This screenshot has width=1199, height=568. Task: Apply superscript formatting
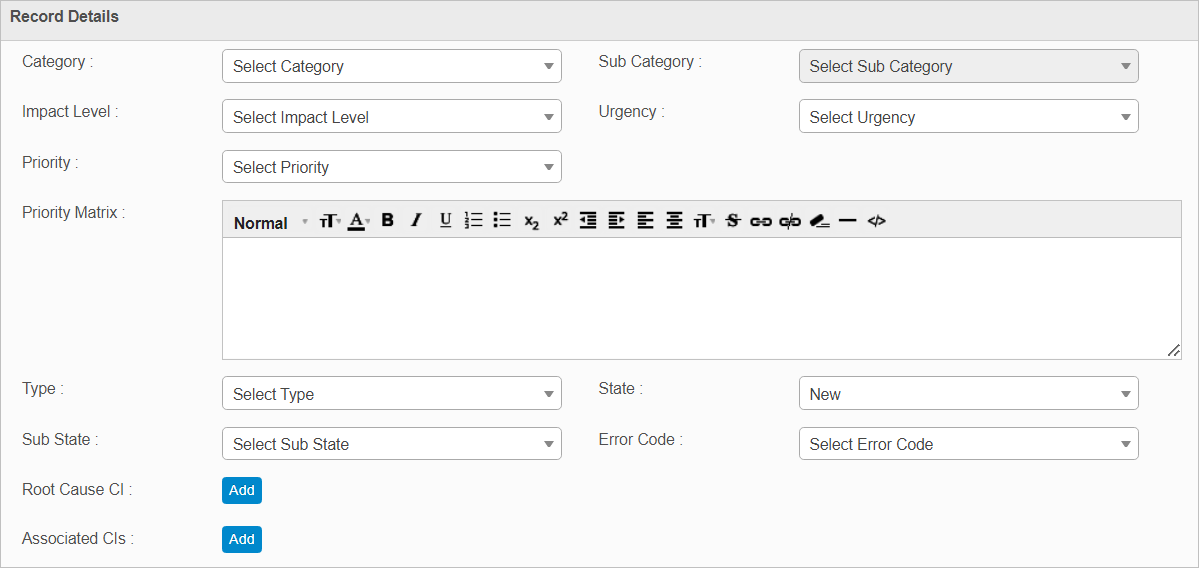coord(560,221)
